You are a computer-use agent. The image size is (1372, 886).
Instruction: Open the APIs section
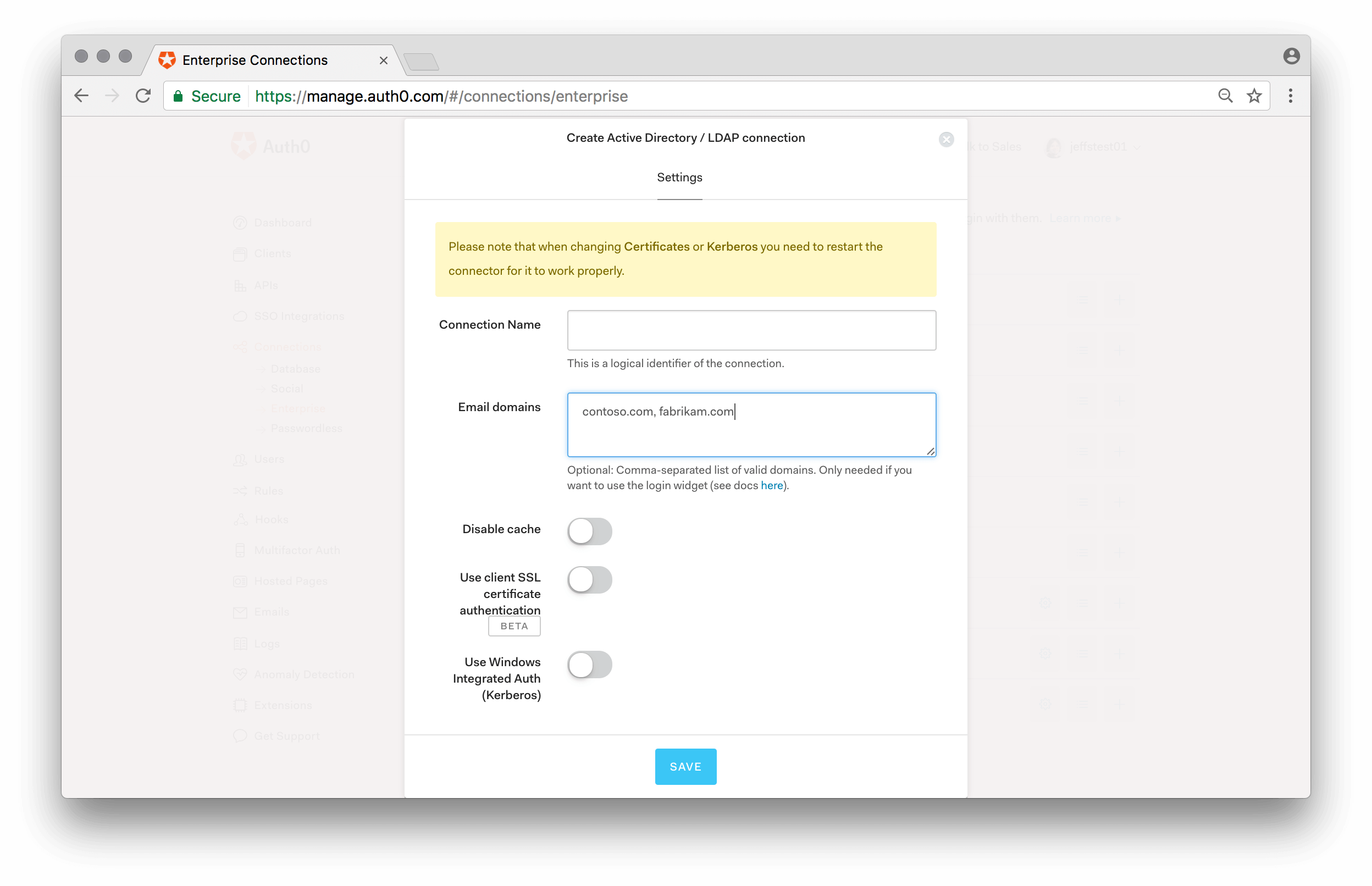pos(267,285)
